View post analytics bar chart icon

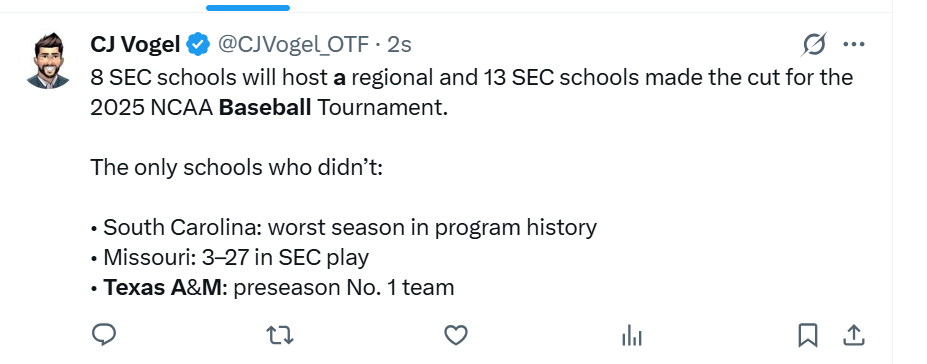632,336
